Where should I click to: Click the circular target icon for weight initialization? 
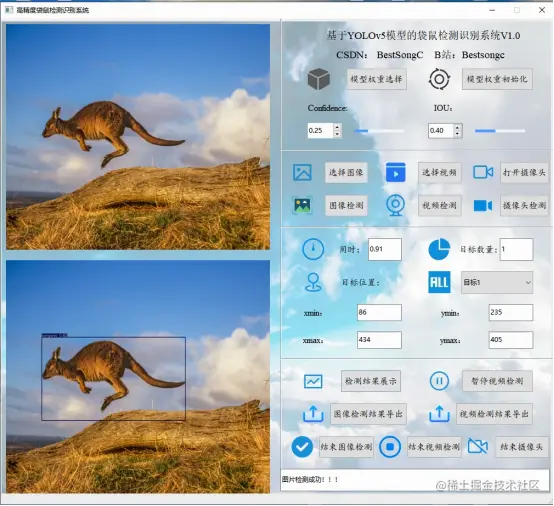pos(439,79)
